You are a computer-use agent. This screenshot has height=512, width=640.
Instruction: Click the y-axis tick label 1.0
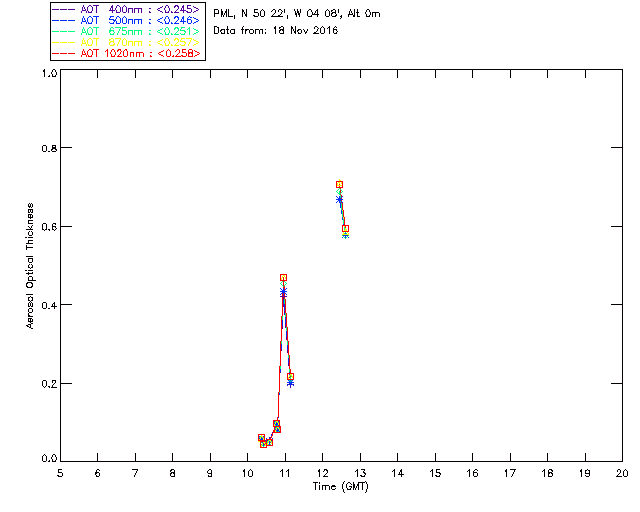[49, 73]
